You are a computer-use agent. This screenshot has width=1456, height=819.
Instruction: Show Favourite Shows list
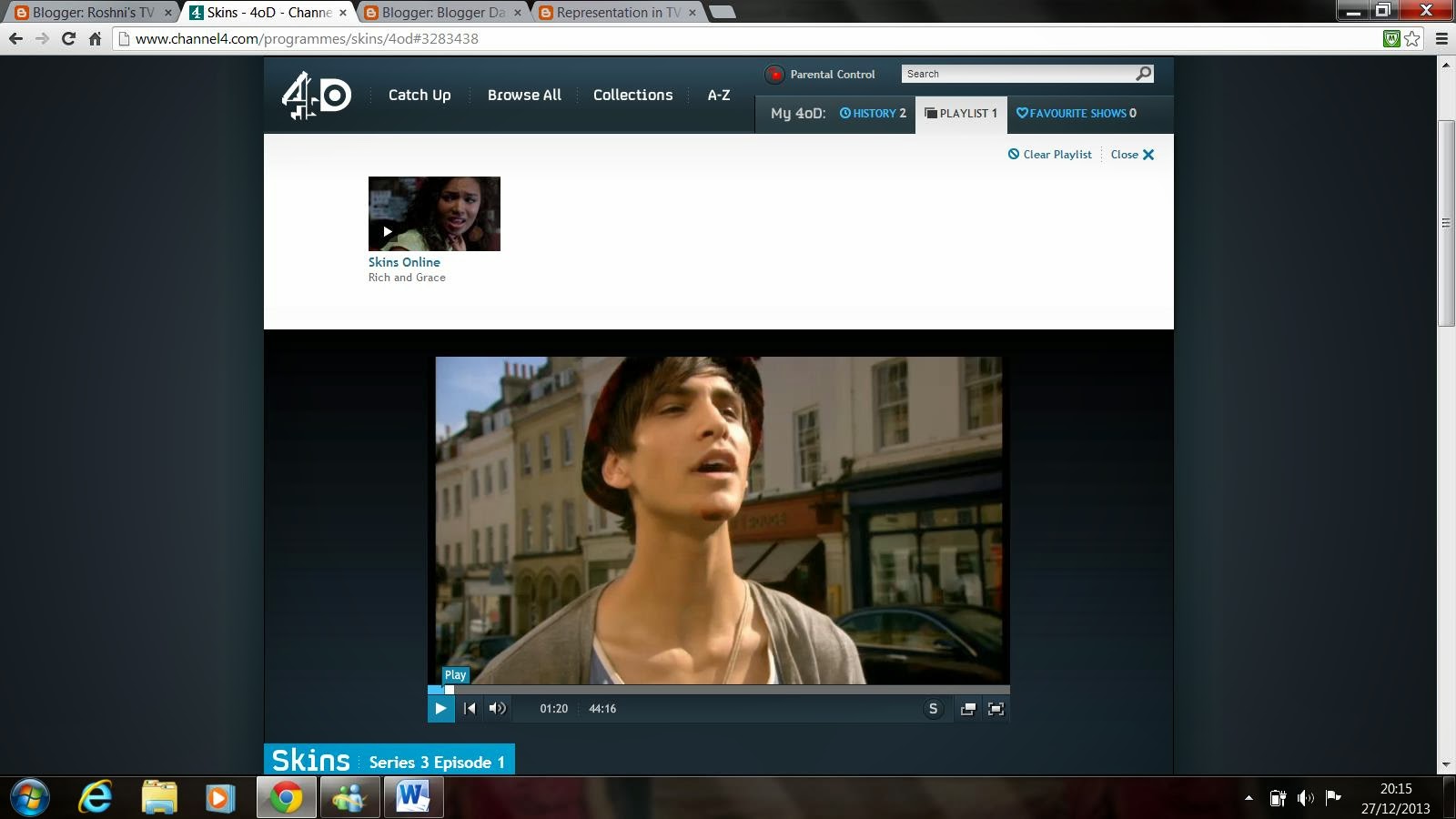click(1077, 114)
